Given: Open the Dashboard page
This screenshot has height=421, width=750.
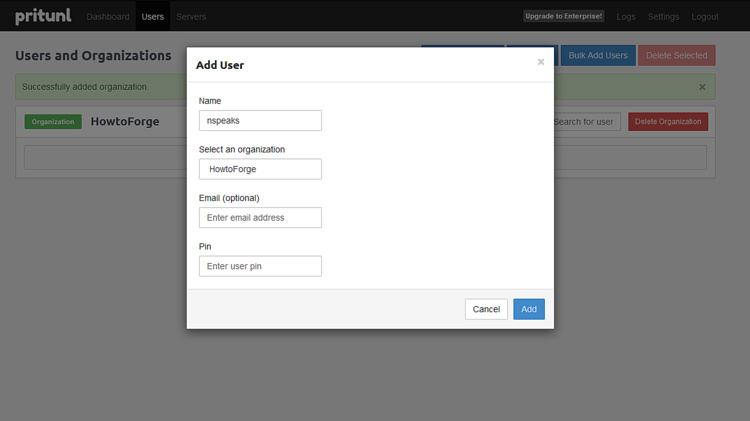Looking at the screenshot, I should [x=108, y=17].
